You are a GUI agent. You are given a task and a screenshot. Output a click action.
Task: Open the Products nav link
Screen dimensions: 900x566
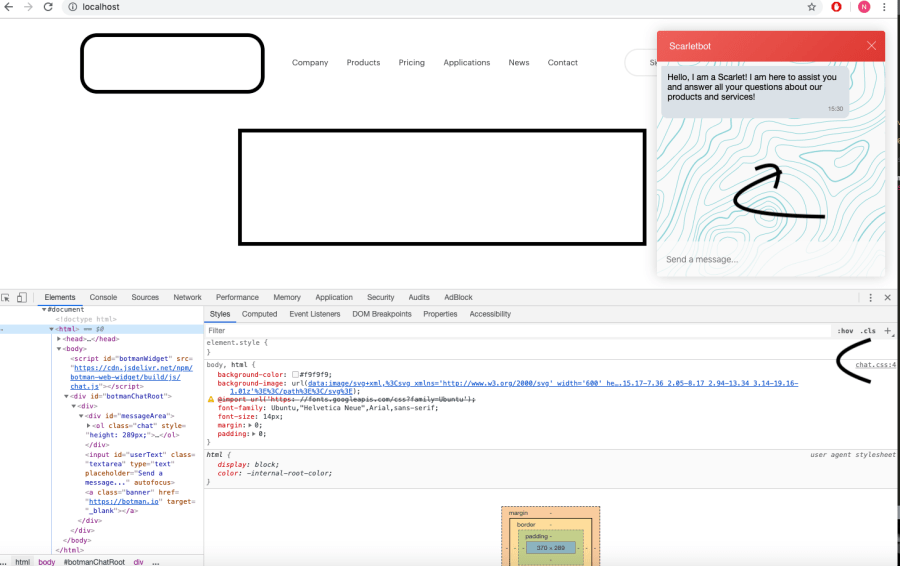[363, 63]
